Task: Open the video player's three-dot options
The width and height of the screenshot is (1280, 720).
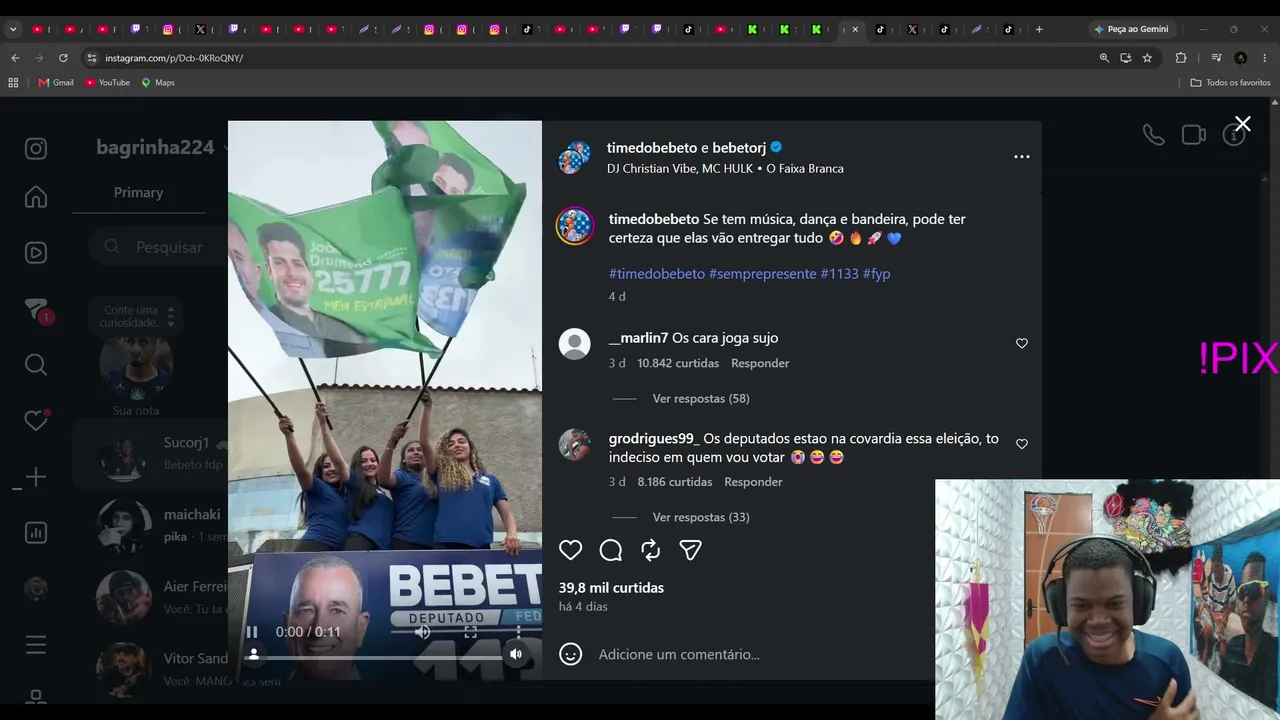Action: [x=518, y=632]
